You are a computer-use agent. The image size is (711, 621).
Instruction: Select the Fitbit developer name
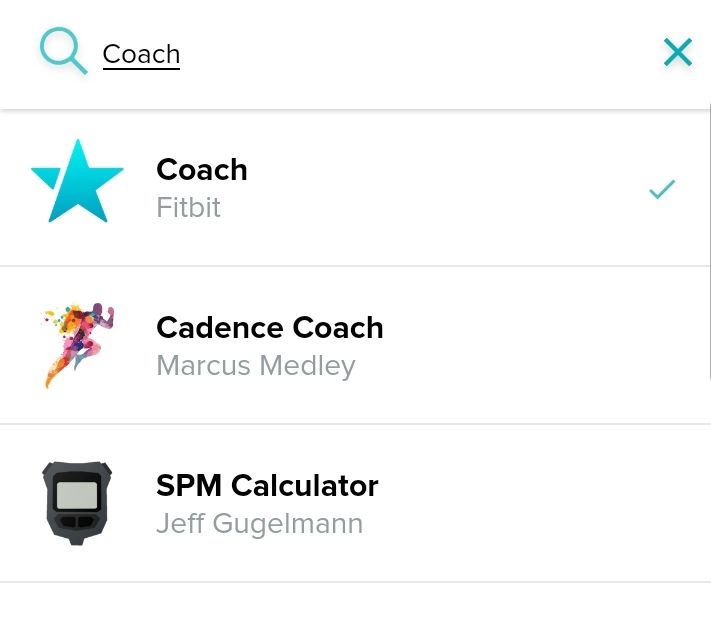pyautogui.click(x=188, y=208)
